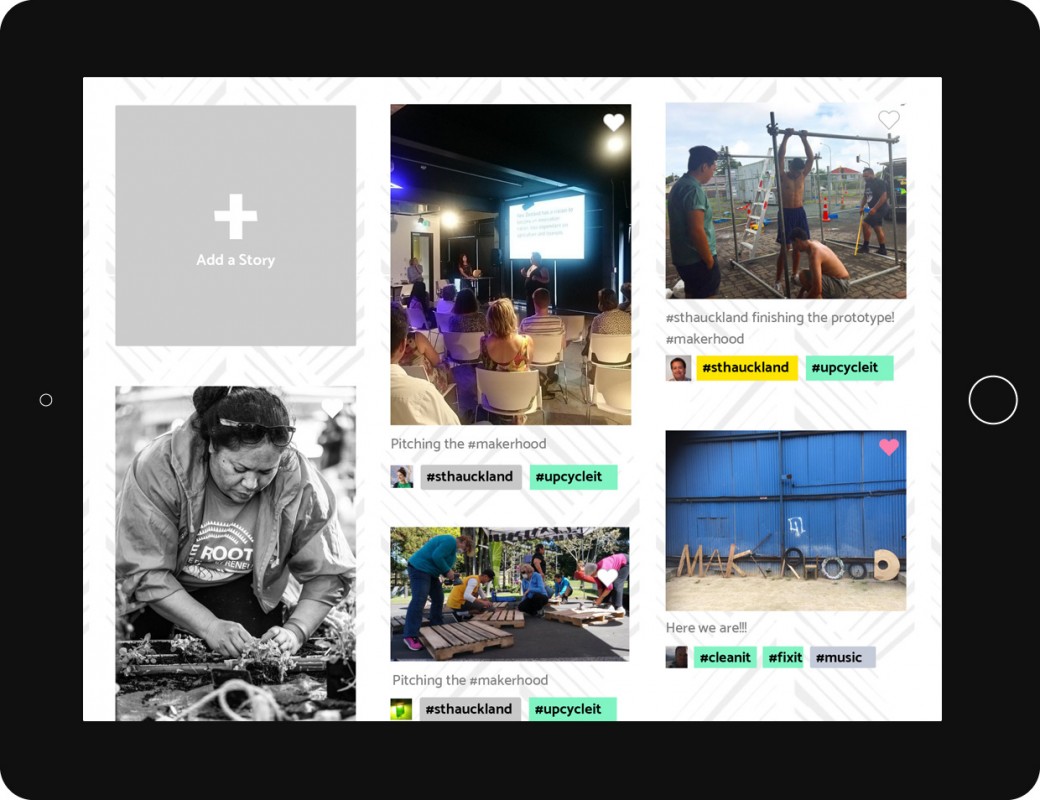The image size is (1040, 800).
Task: Open the green avatar under pallet post
Action: [x=401, y=709]
